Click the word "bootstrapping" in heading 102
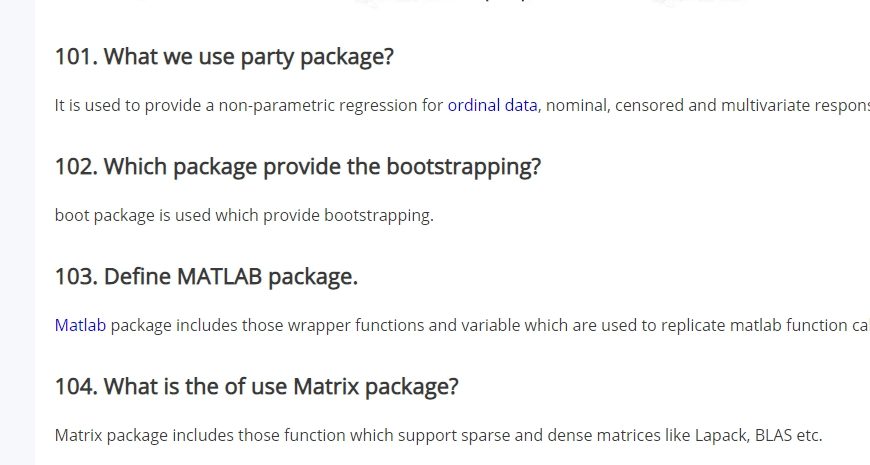 point(463,167)
